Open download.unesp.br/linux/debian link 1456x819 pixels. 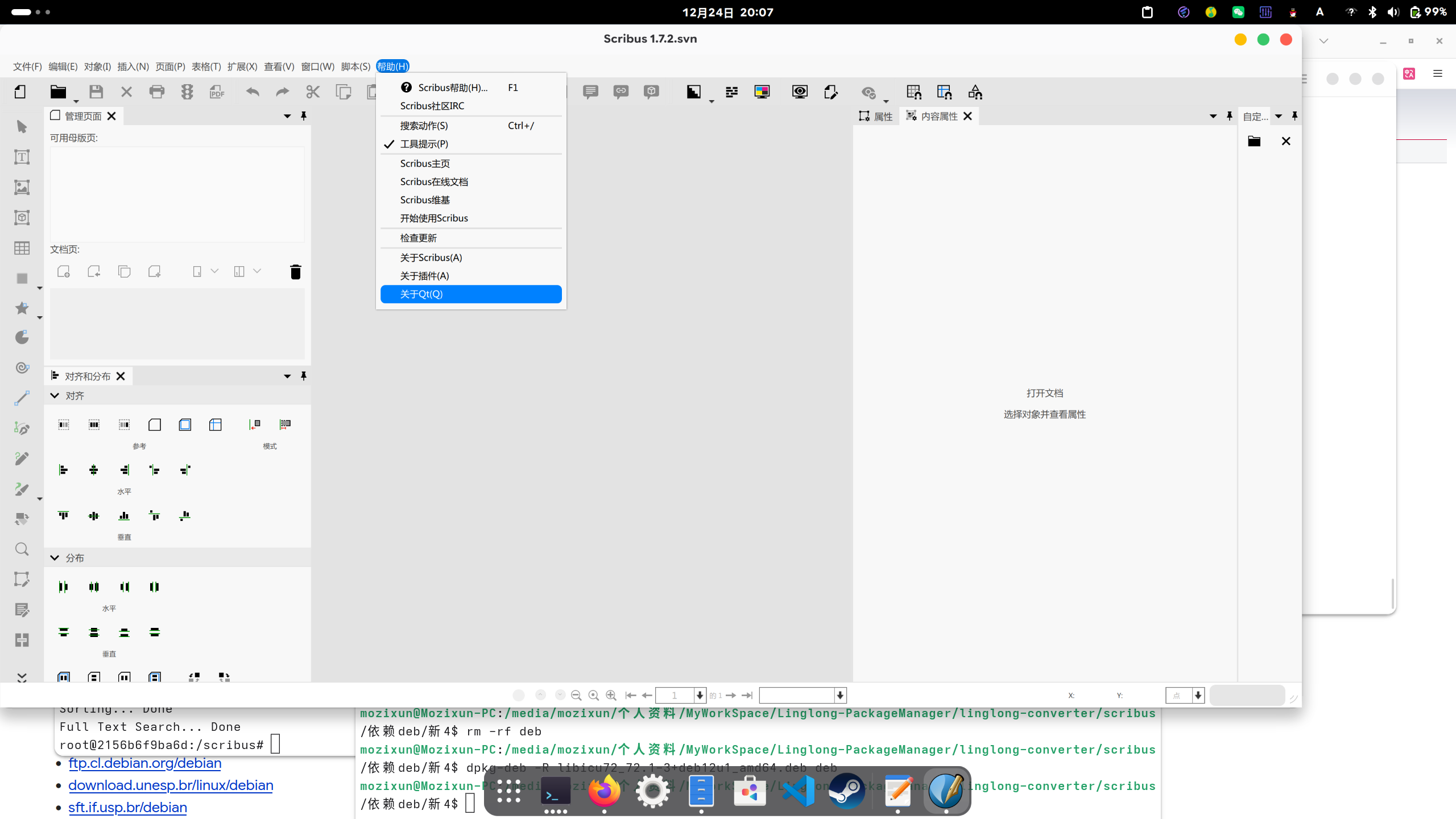point(171,785)
